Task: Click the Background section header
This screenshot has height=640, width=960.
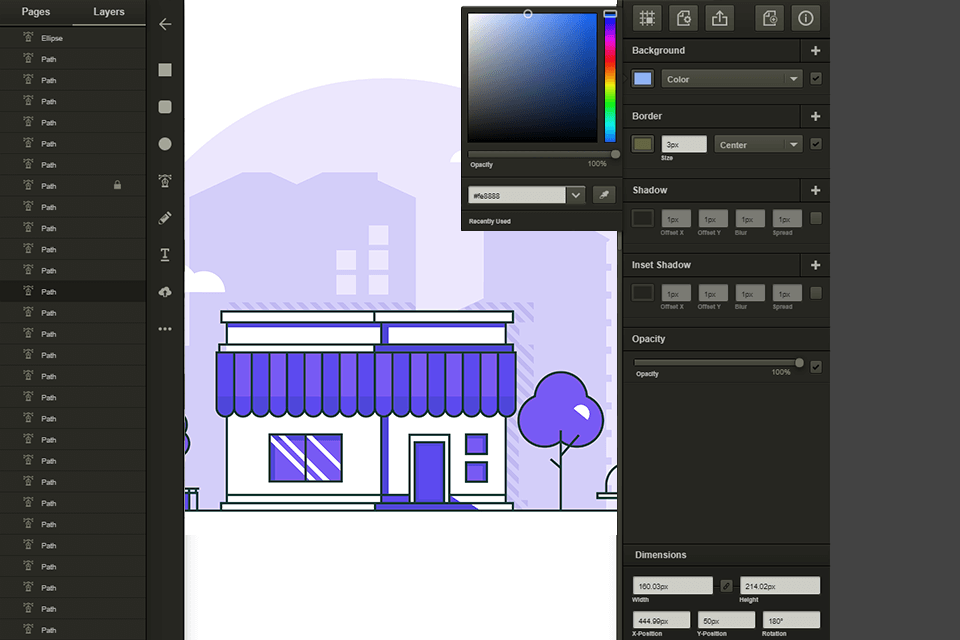Action: coord(658,50)
